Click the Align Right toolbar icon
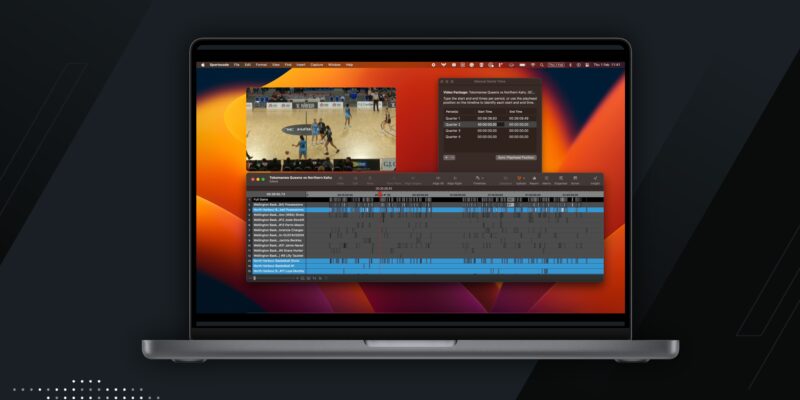The width and height of the screenshot is (800, 400). (454, 180)
